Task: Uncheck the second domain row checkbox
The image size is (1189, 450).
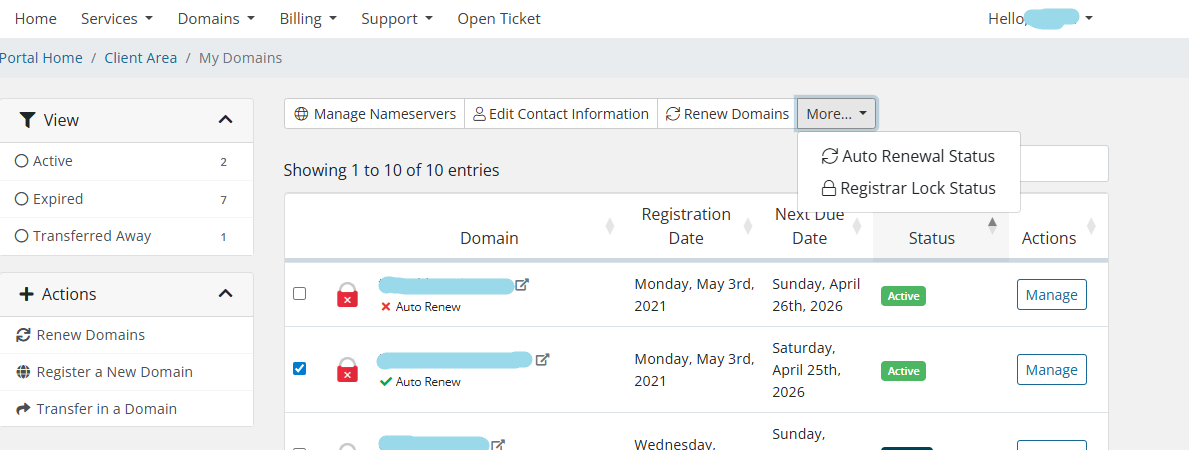Action: 299,369
